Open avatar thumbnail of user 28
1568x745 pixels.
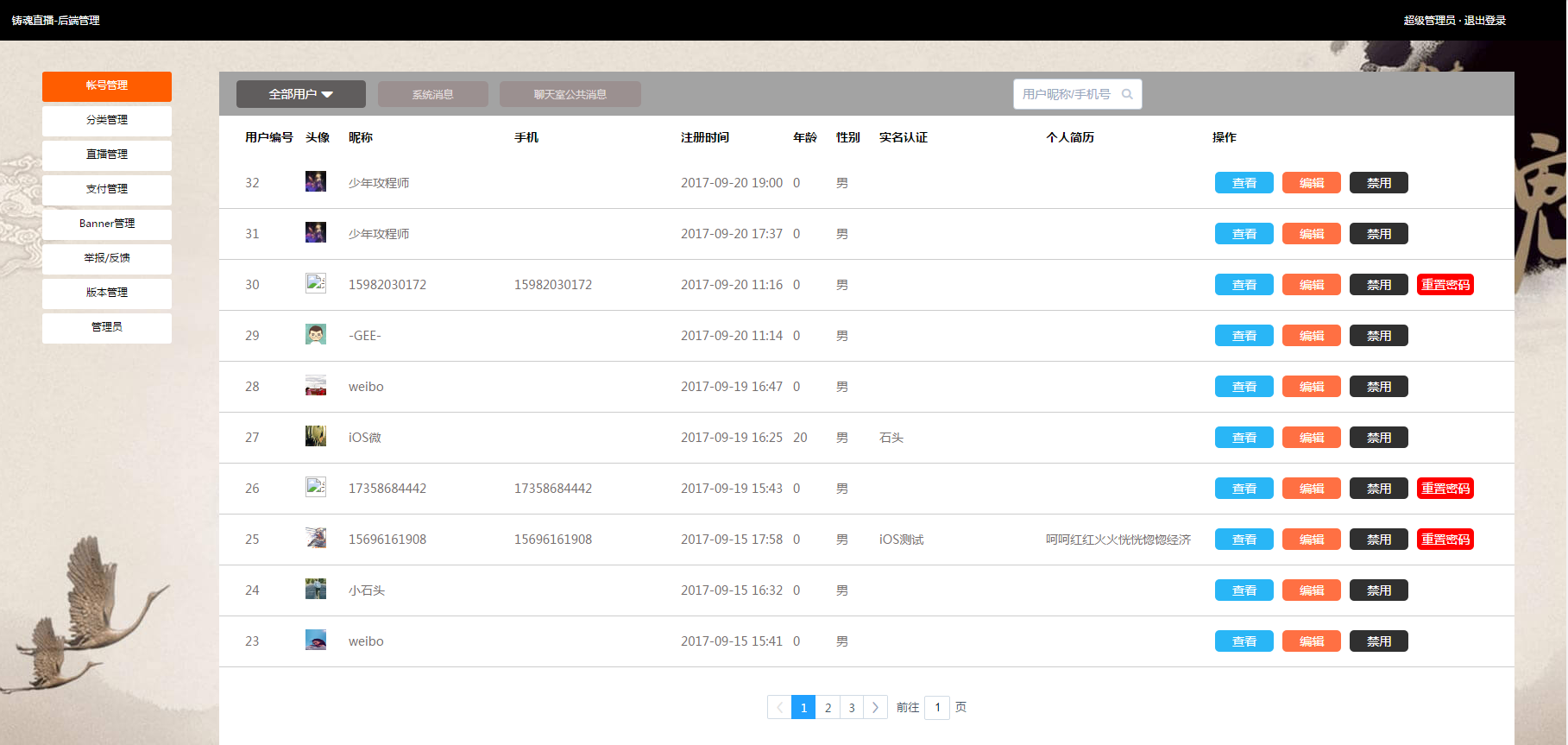tap(316, 385)
